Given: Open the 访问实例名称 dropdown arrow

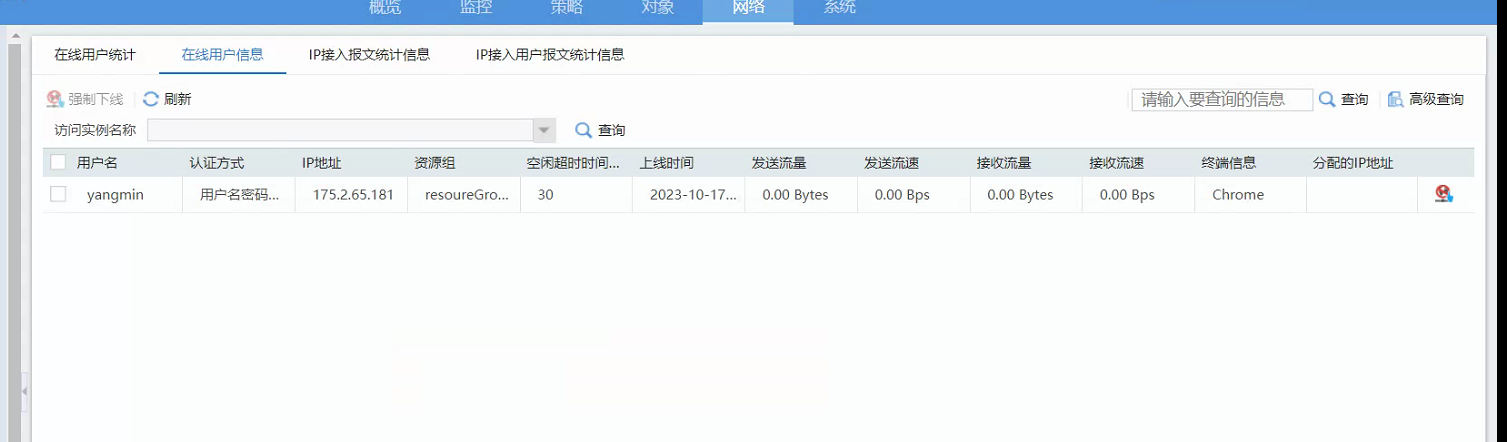Looking at the screenshot, I should pyautogui.click(x=544, y=130).
